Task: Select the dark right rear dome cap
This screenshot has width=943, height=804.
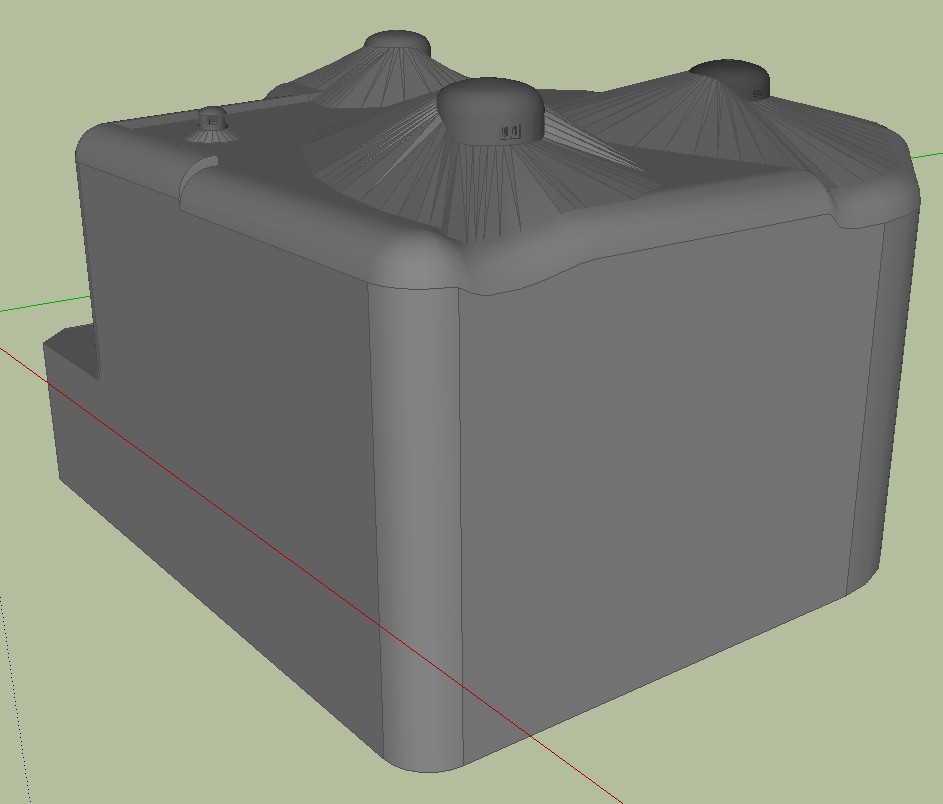Action: pyautogui.click(x=730, y=76)
